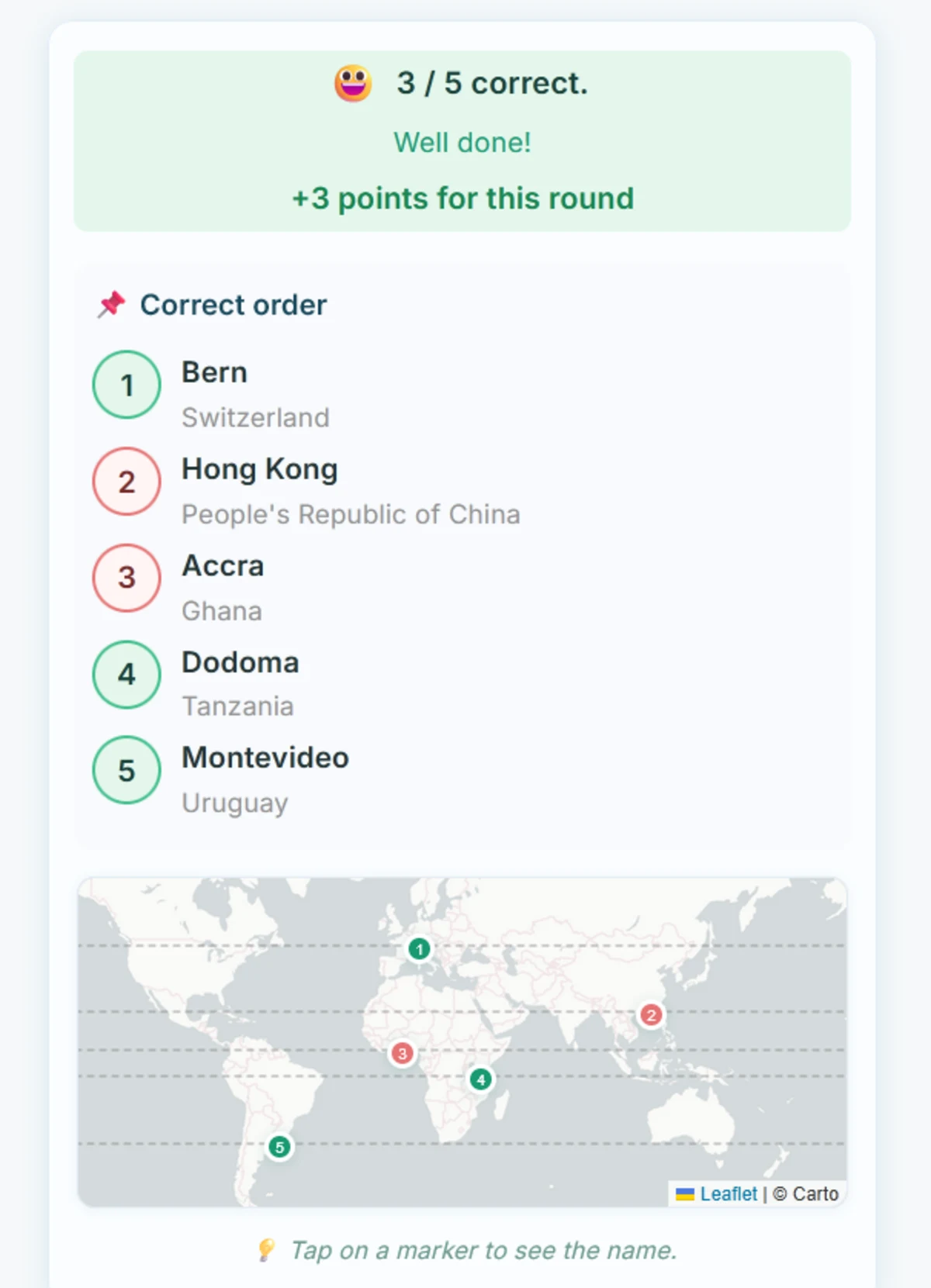This screenshot has width=931, height=1288.
Task: Open the Leaflet attribution link
Action: pos(728,1193)
